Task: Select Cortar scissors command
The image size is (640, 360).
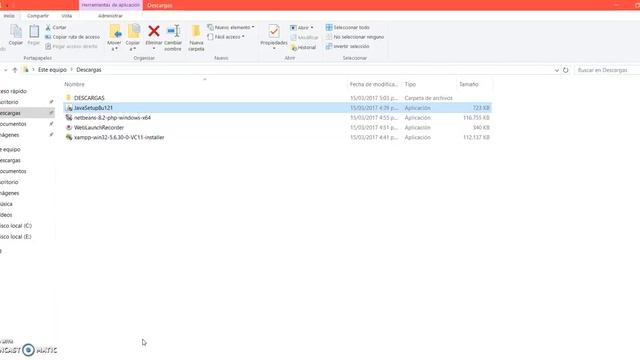Action: (x=56, y=27)
